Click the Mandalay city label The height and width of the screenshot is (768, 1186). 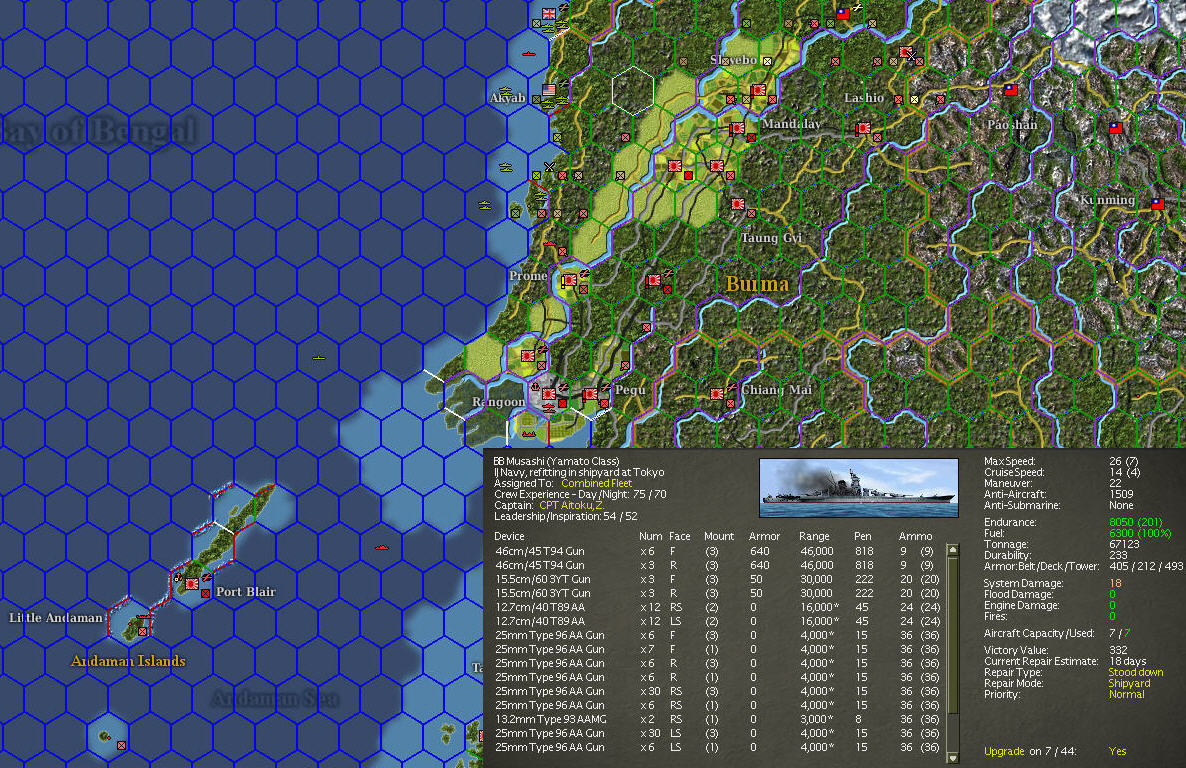tap(791, 124)
